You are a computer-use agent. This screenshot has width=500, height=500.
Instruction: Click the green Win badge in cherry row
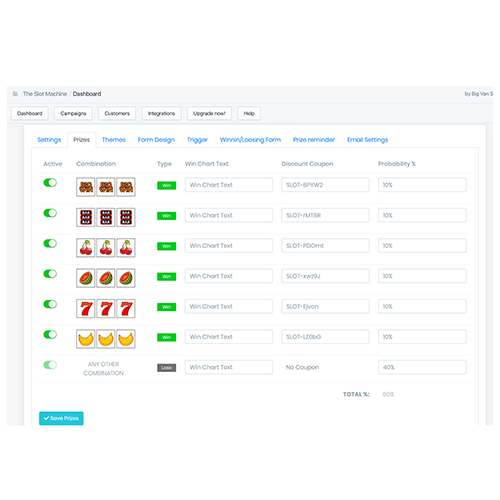[x=166, y=246]
